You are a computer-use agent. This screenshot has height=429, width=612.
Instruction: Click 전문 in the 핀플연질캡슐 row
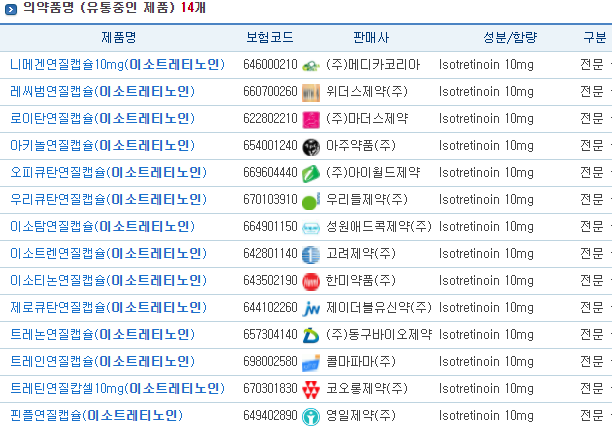pyautogui.click(x=592, y=415)
